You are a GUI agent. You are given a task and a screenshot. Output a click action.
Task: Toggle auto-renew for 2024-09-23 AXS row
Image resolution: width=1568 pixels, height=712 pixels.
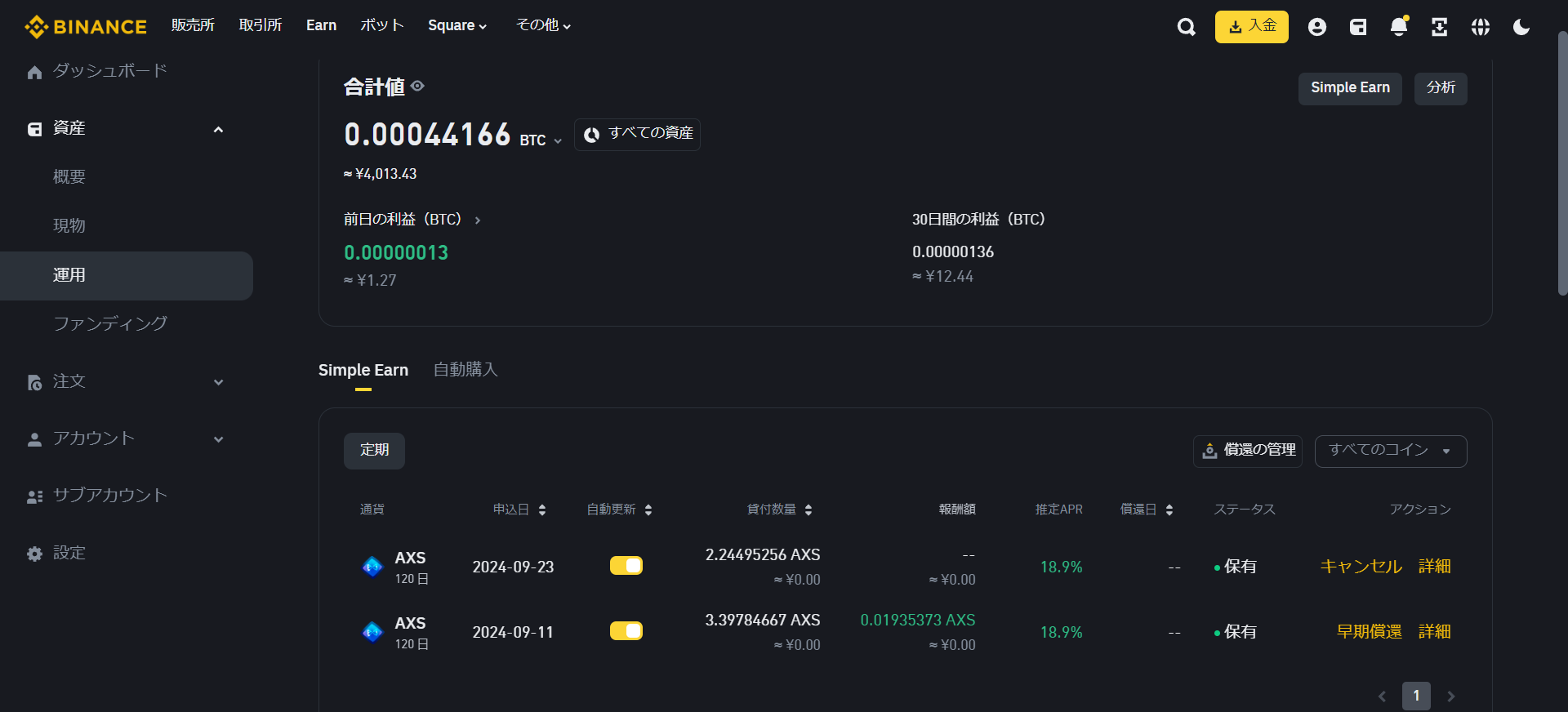click(x=626, y=566)
